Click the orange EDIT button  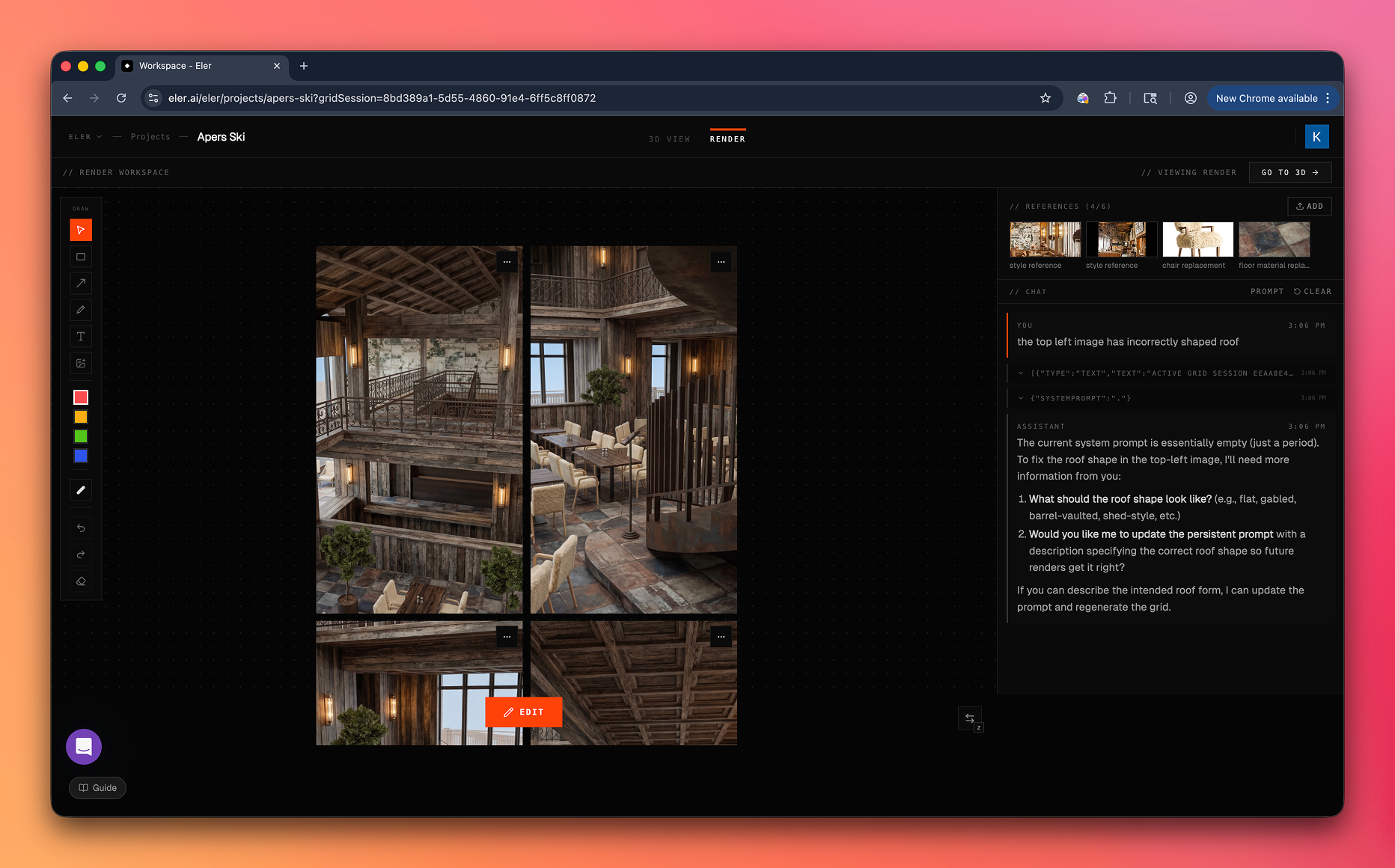pyautogui.click(x=523, y=712)
